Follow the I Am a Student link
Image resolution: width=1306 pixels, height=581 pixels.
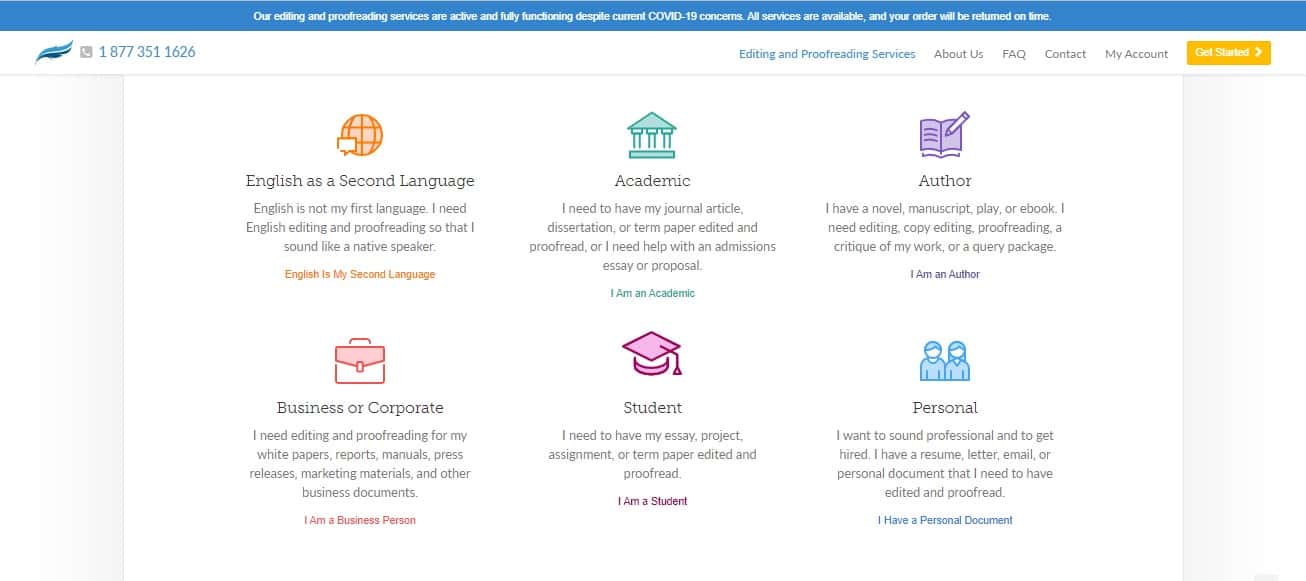pos(652,501)
